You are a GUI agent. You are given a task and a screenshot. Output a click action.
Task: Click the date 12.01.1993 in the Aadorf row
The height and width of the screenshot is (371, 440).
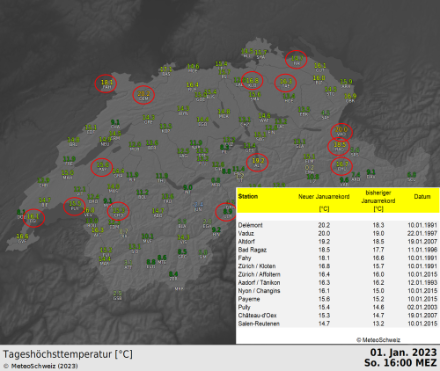pyautogui.click(x=422, y=282)
